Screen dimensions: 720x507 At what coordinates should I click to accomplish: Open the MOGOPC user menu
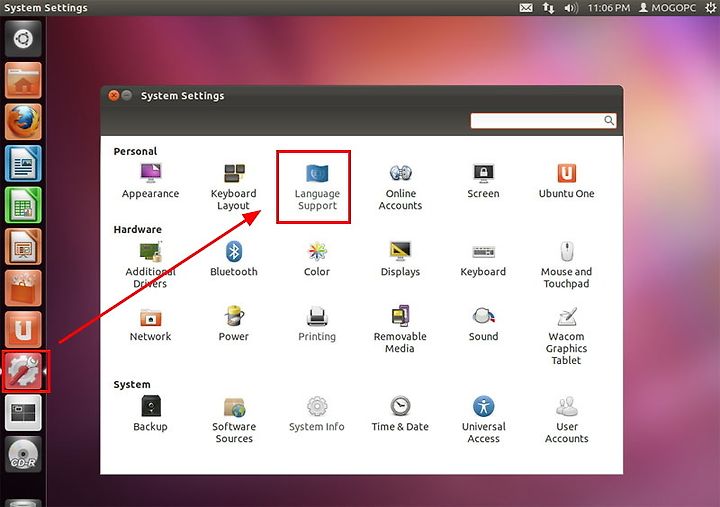pyautogui.click(x=668, y=8)
